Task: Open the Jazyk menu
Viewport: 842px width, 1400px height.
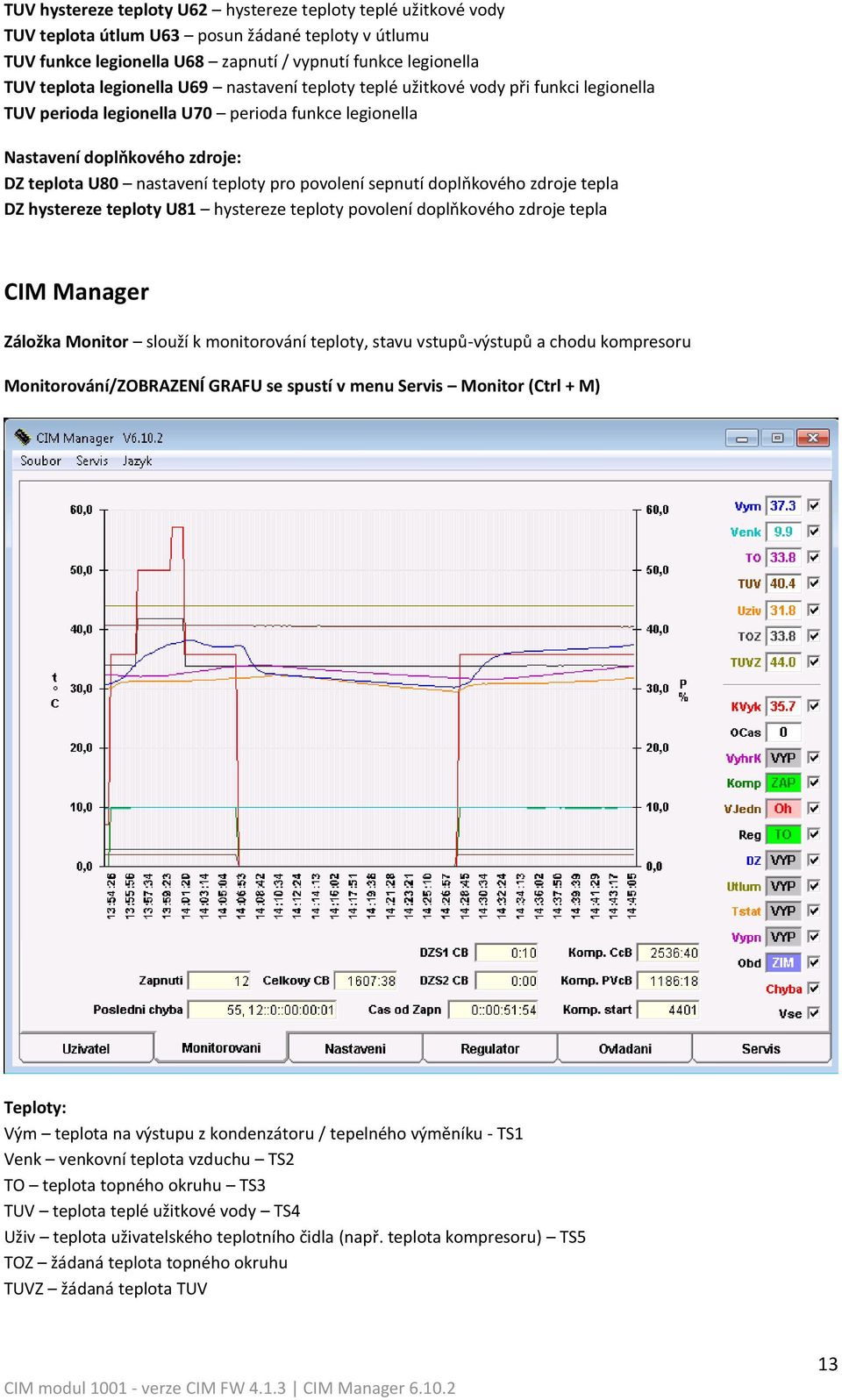Action: pos(137,461)
